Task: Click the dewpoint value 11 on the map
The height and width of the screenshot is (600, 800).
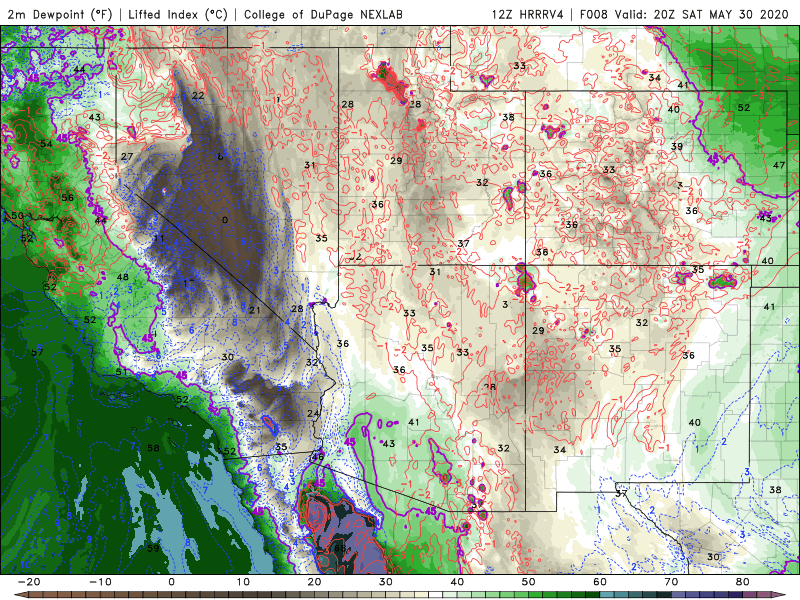Action: point(159,238)
